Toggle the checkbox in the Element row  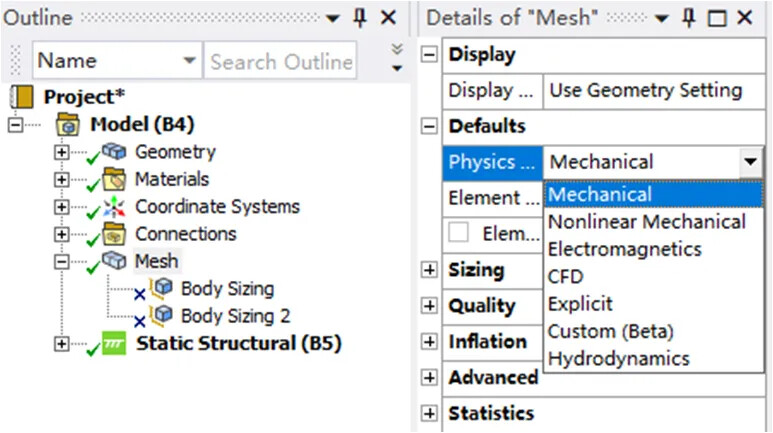coord(459,233)
